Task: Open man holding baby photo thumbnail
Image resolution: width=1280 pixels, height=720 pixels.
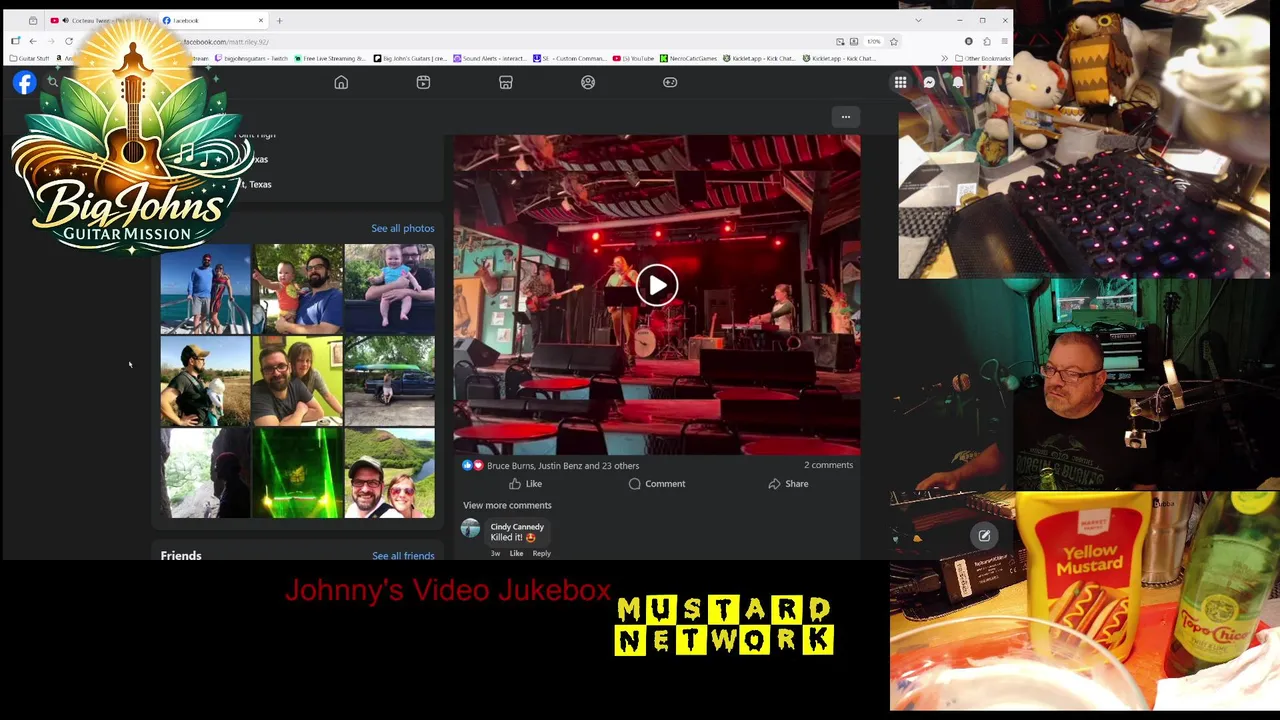Action: coord(297,289)
